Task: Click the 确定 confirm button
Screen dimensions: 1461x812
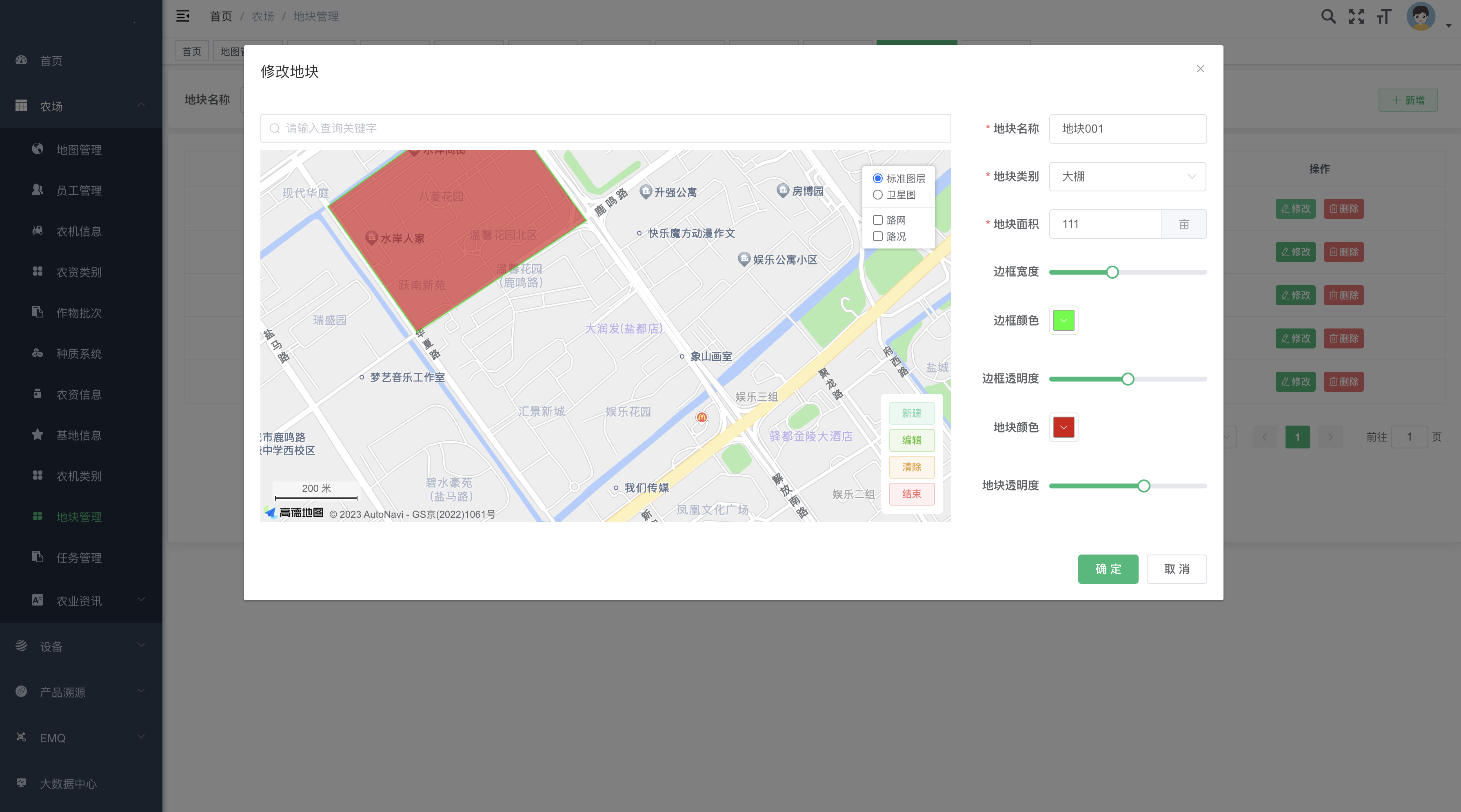Action: (x=1108, y=569)
